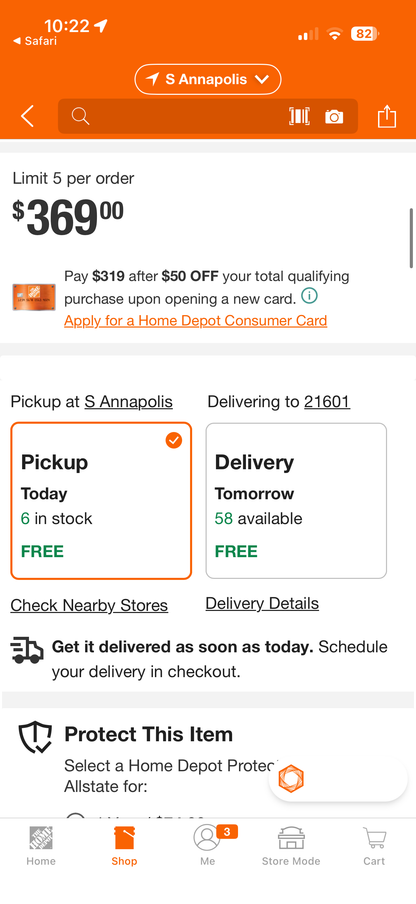Viewport: 416px width, 904px height.
Task: Tap the back arrow icon
Action: point(27,116)
